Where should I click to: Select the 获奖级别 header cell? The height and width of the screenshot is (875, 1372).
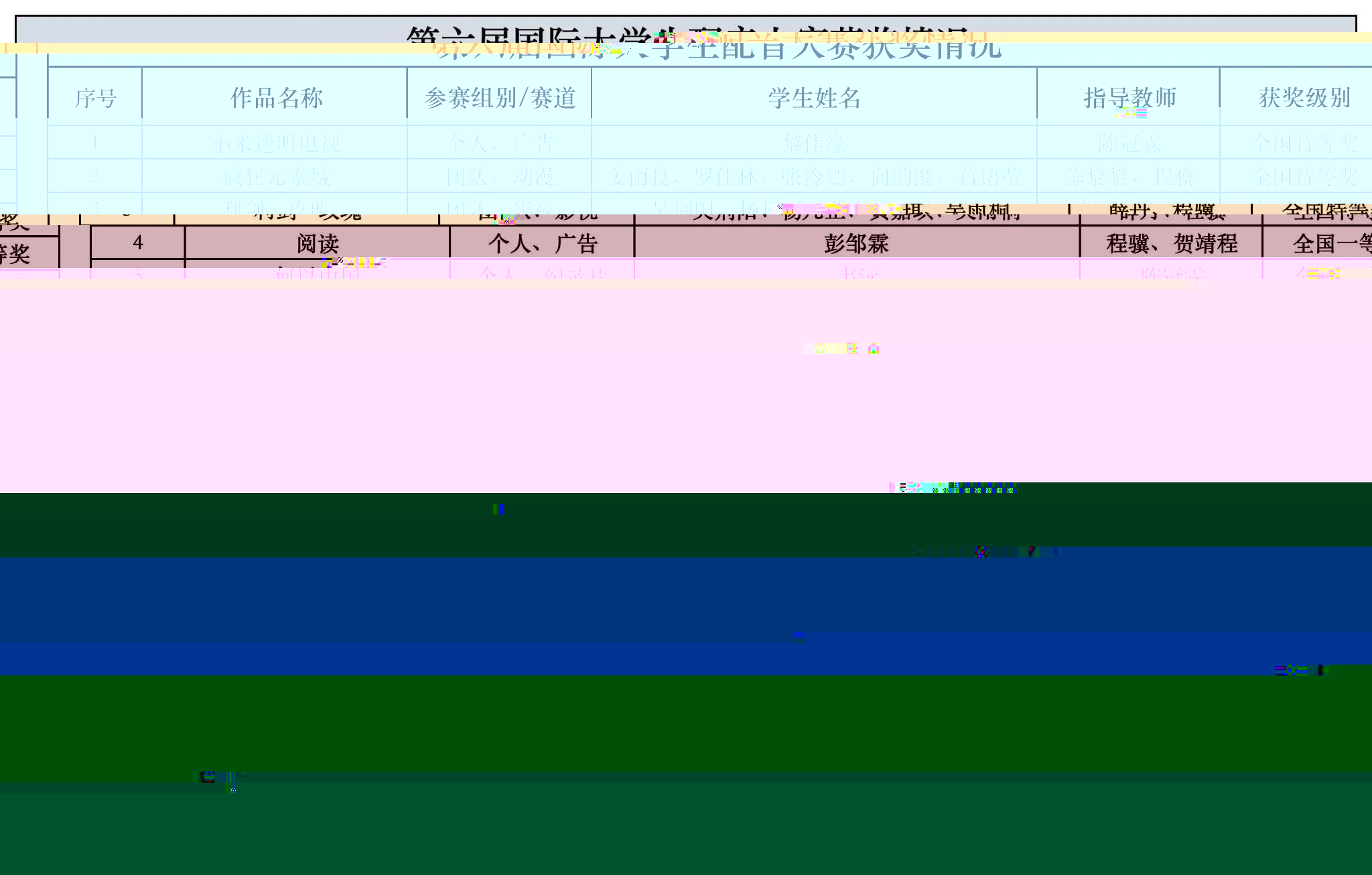click(x=1304, y=98)
